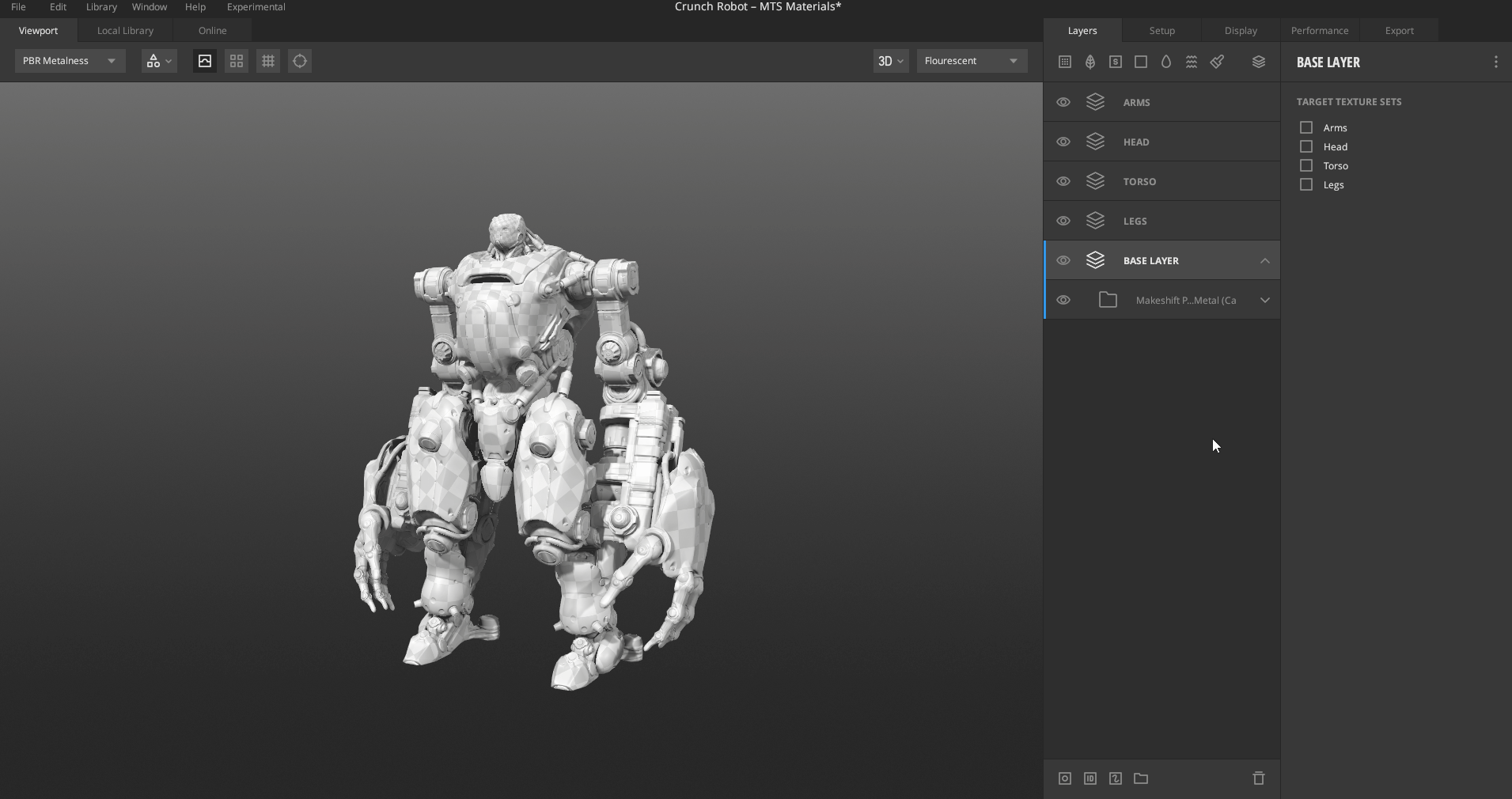Click the liquid droplet layer icon
Viewport: 1512px width, 799px height.
coord(1166,62)
